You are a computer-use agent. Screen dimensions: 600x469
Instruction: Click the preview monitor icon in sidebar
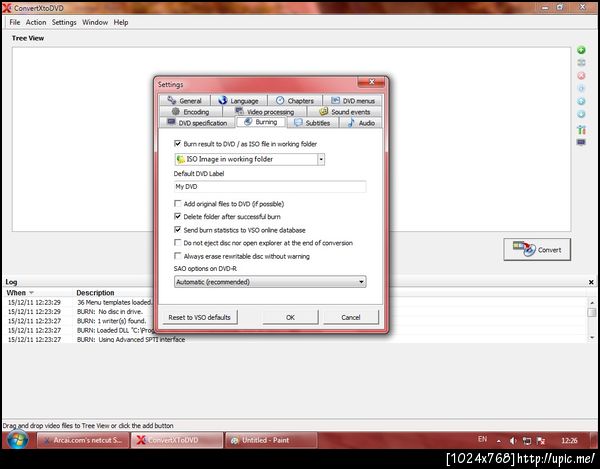[581, 143]
